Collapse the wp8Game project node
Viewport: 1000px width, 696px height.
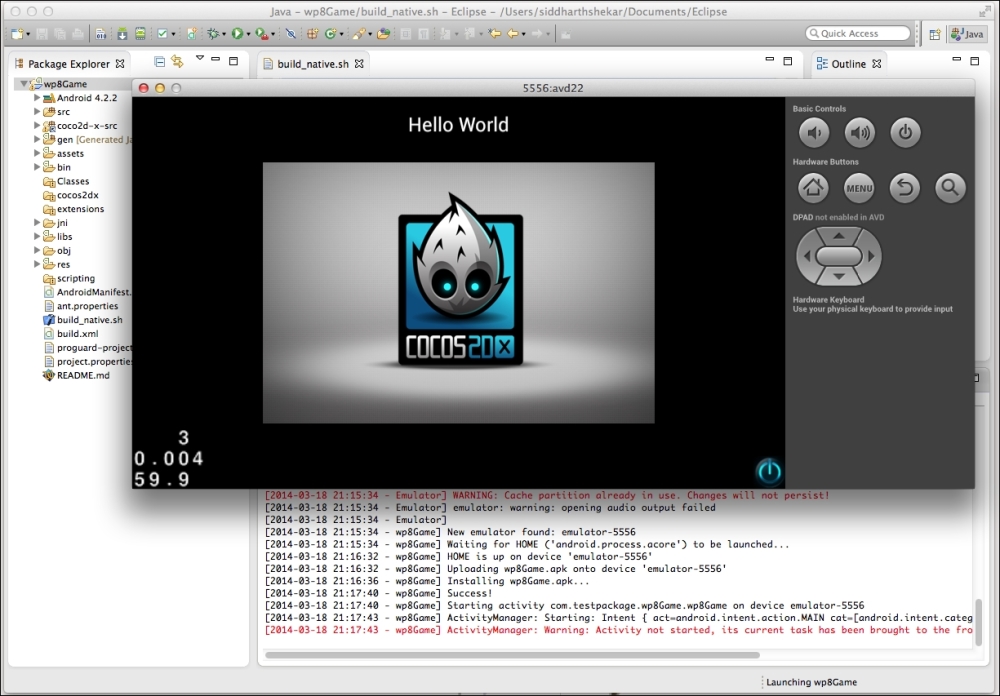point(24,84)
